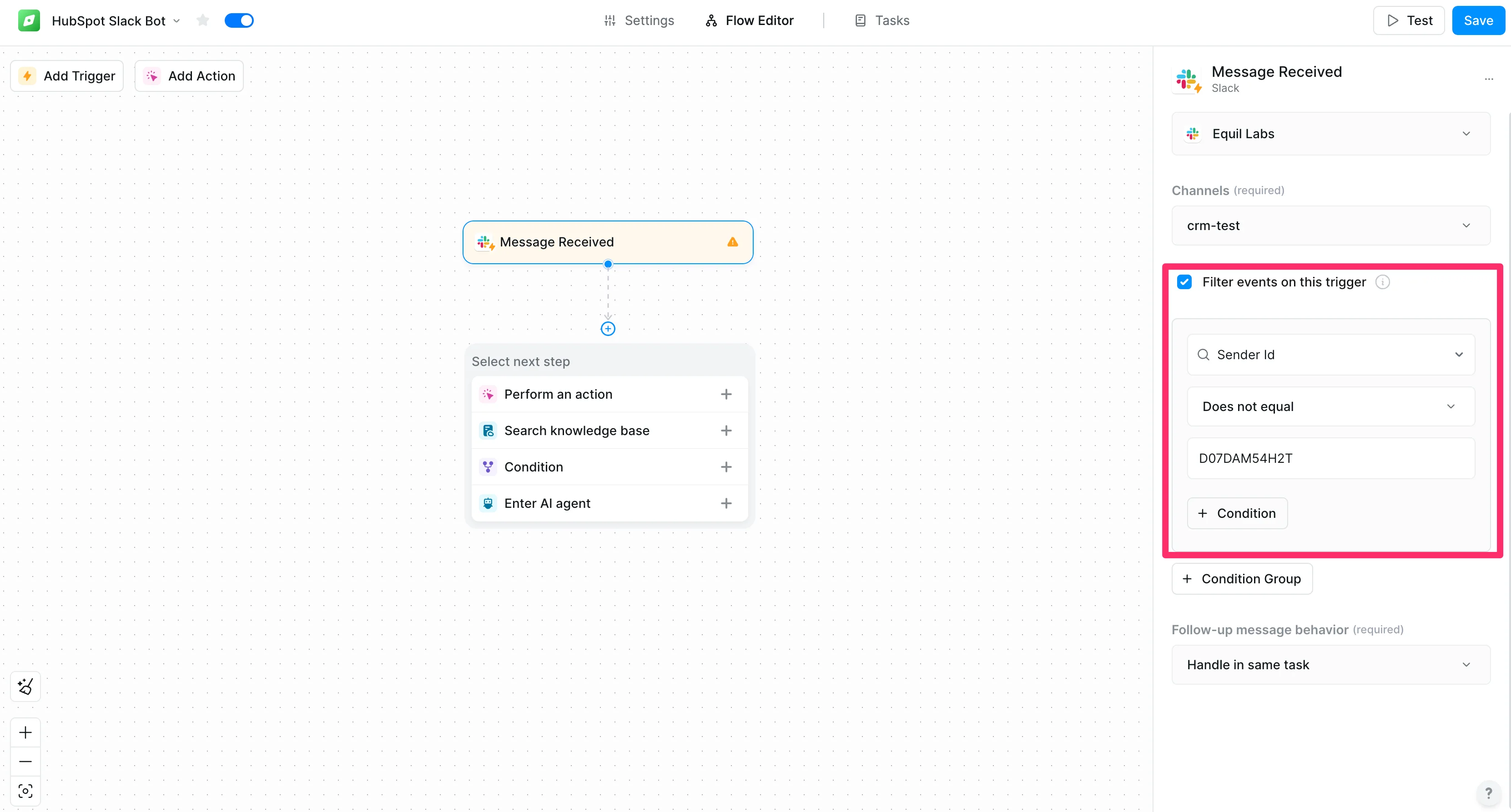This screenshot has height=812, width=1511.
Task: Open the Does not equal operator dropdown
Action: point(1330,406)
